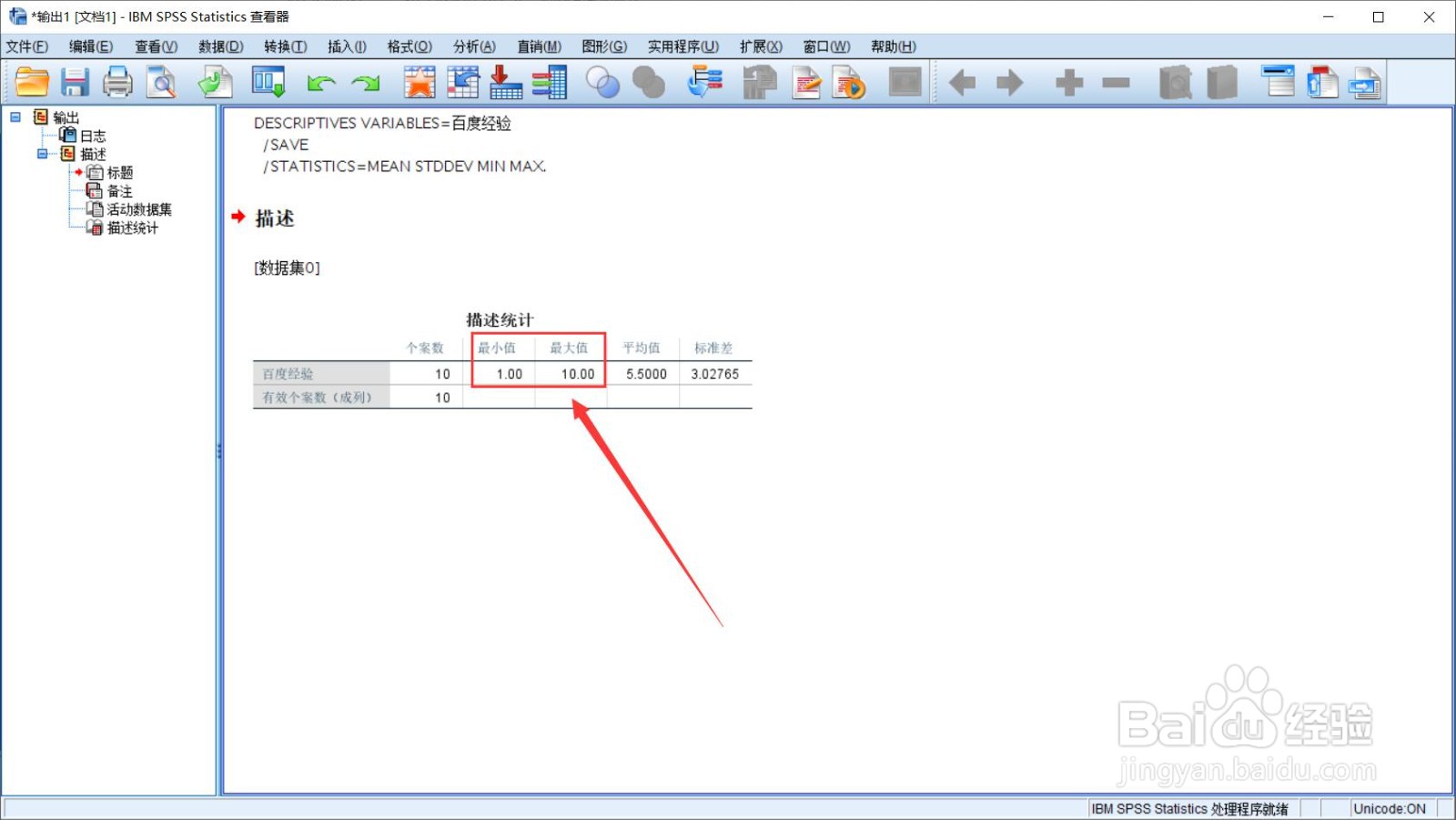This screenshot has height=820, width=1456.
Task: Open the 窗口(W) menu
Action: pos(826,46)
